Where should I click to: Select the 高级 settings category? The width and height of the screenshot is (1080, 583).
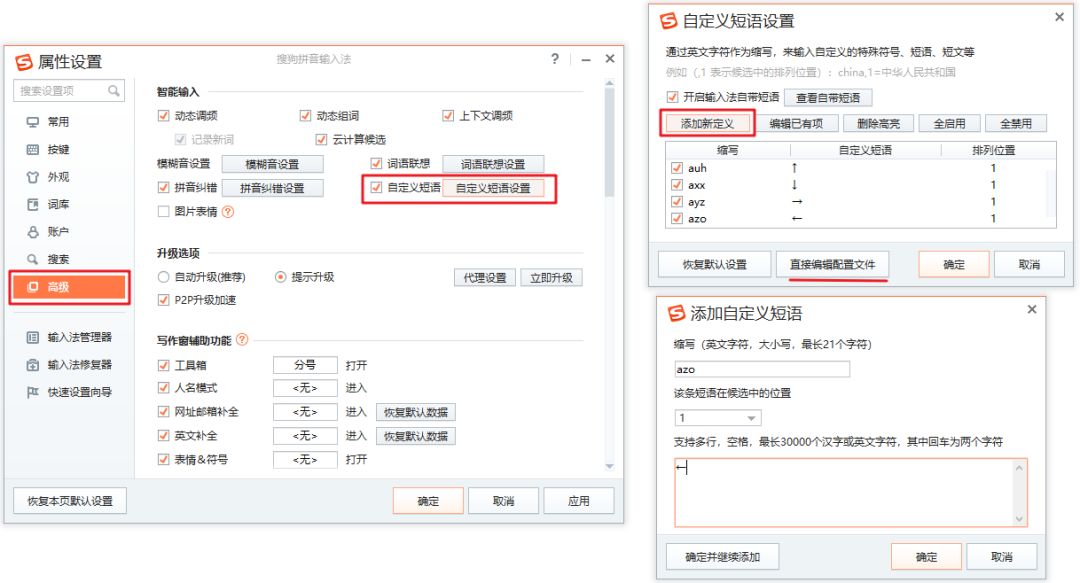tap(68, 287)
